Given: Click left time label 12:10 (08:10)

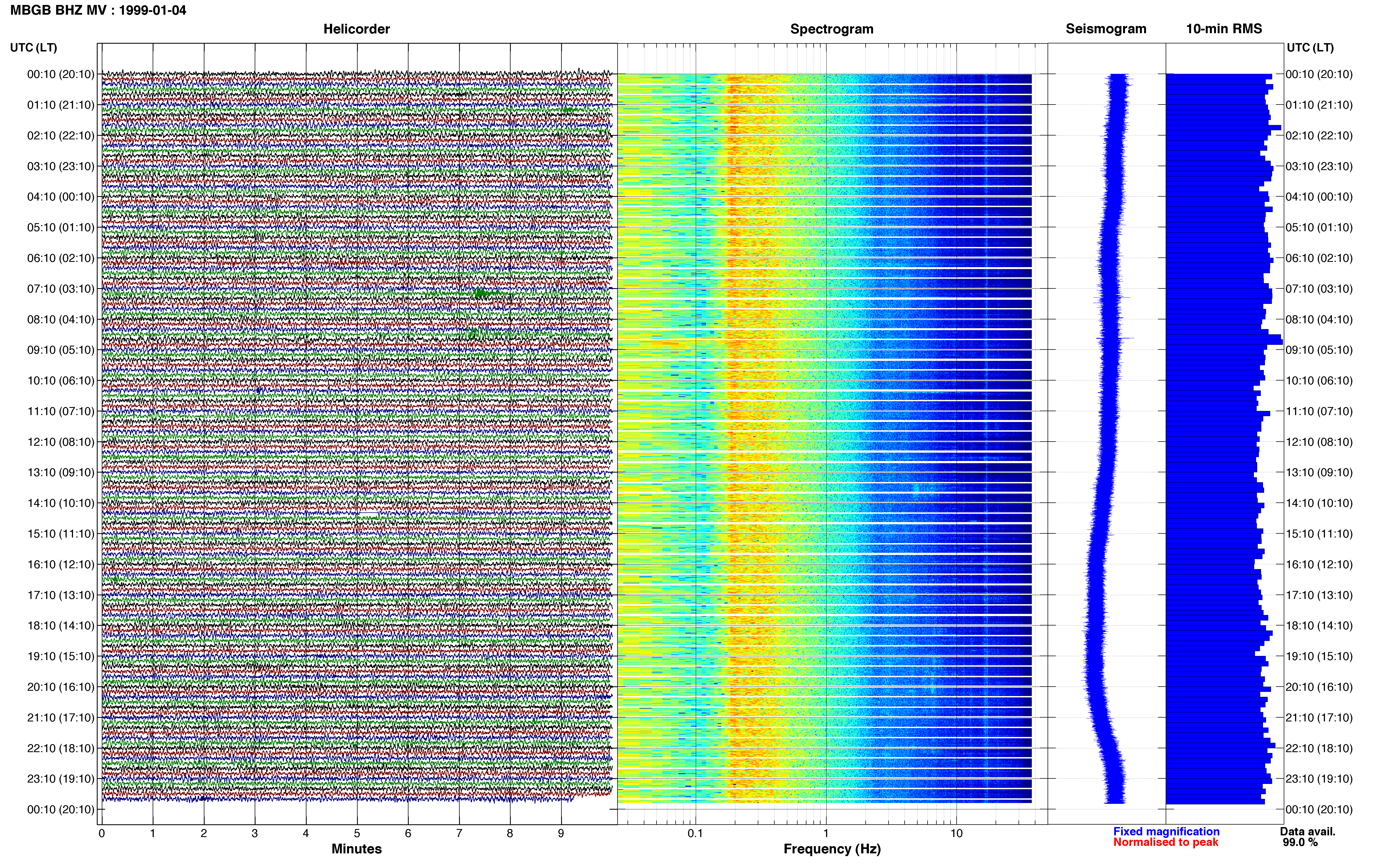Looking at the screenshot, I should [61, 442].
